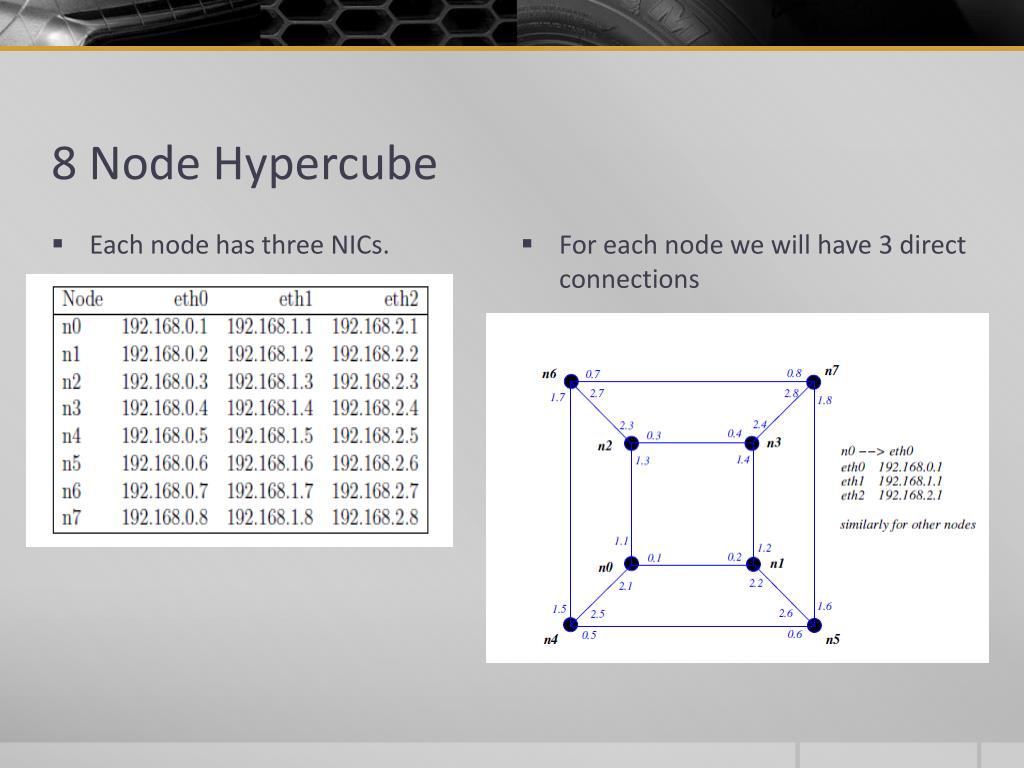Select table cell 192.168.0.4
Viewport: 1024px width, 768px height.
(165, 408)
